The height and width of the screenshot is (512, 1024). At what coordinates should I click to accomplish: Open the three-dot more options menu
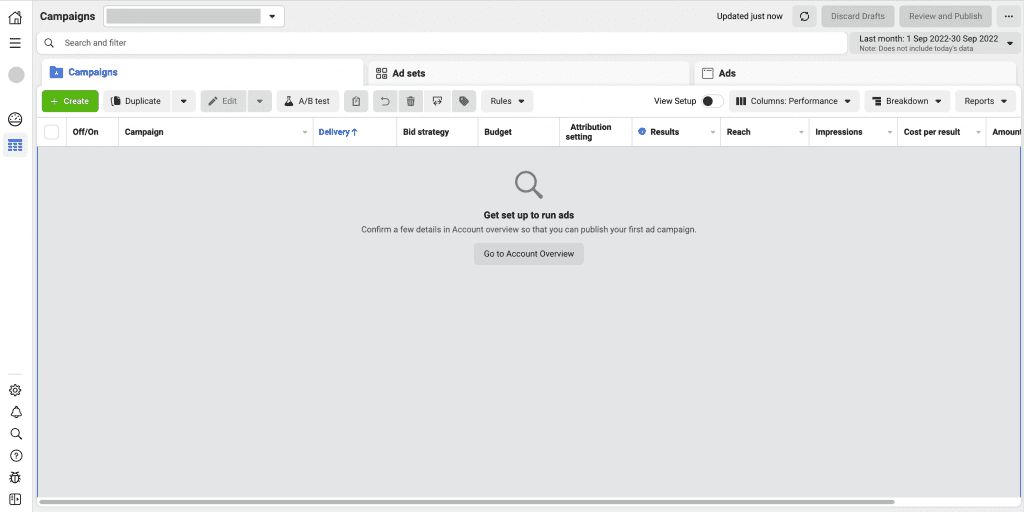click(x=1008, y=16)
